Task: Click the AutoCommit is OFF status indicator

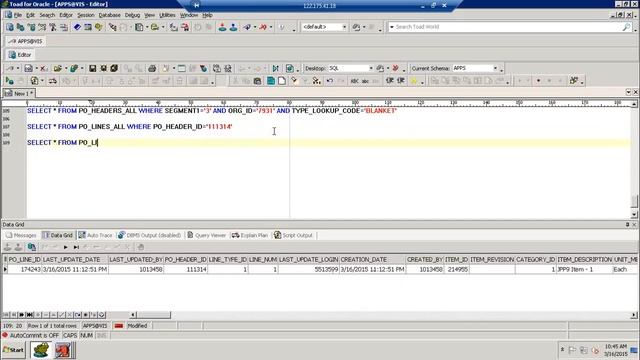Action: 31,335
